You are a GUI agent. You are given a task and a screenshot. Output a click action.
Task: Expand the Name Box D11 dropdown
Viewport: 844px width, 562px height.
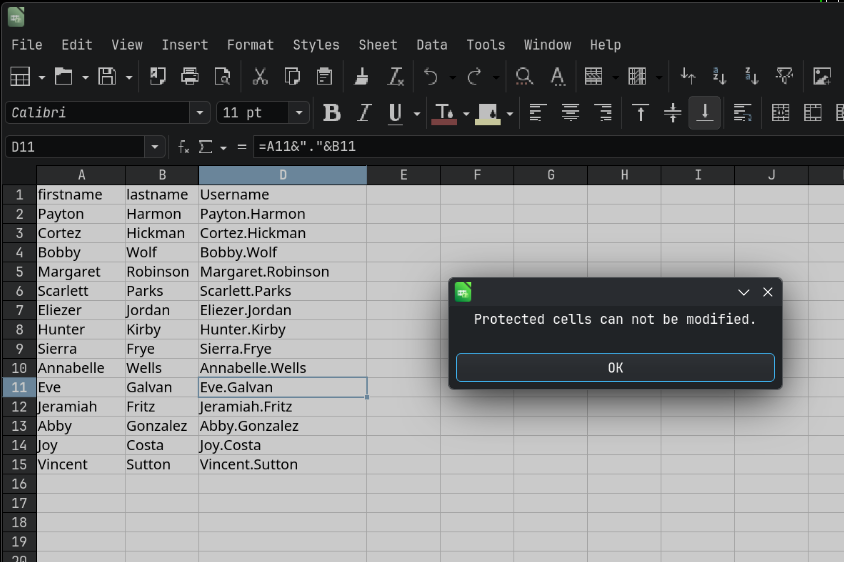pyautogui.click(x=155, y=147)
